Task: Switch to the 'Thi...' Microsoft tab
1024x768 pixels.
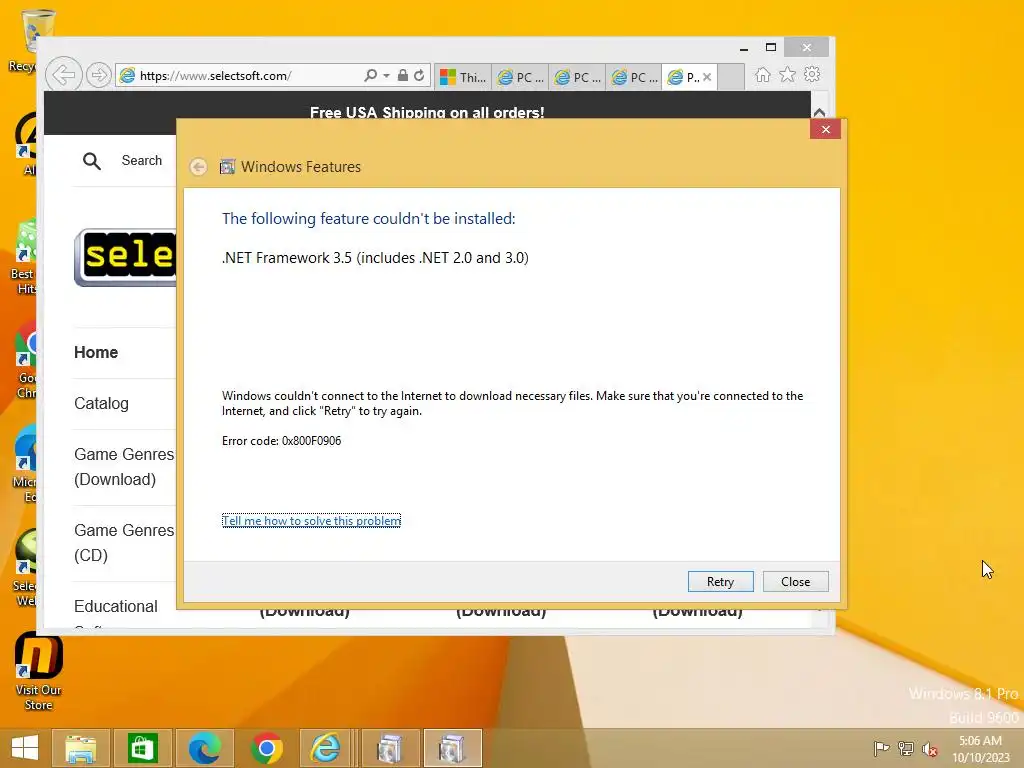Action: pyautogui.click(x=463, y=77)
